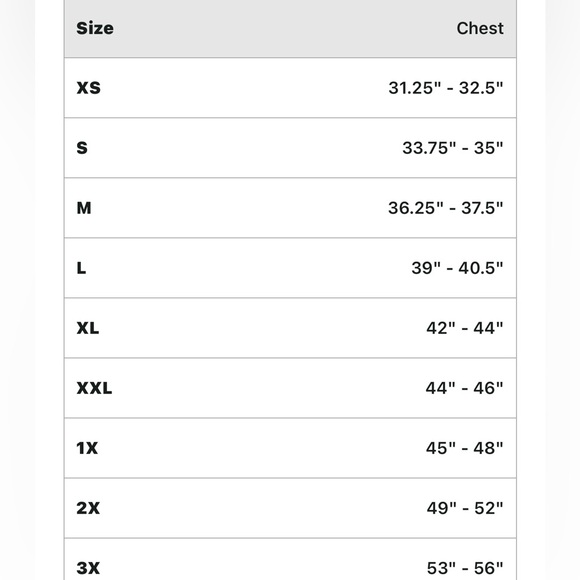Image resolution: width=580 pixels, height=580 pixels.
Task: Select the 1X size row label
Action: (x=87, y=448)
